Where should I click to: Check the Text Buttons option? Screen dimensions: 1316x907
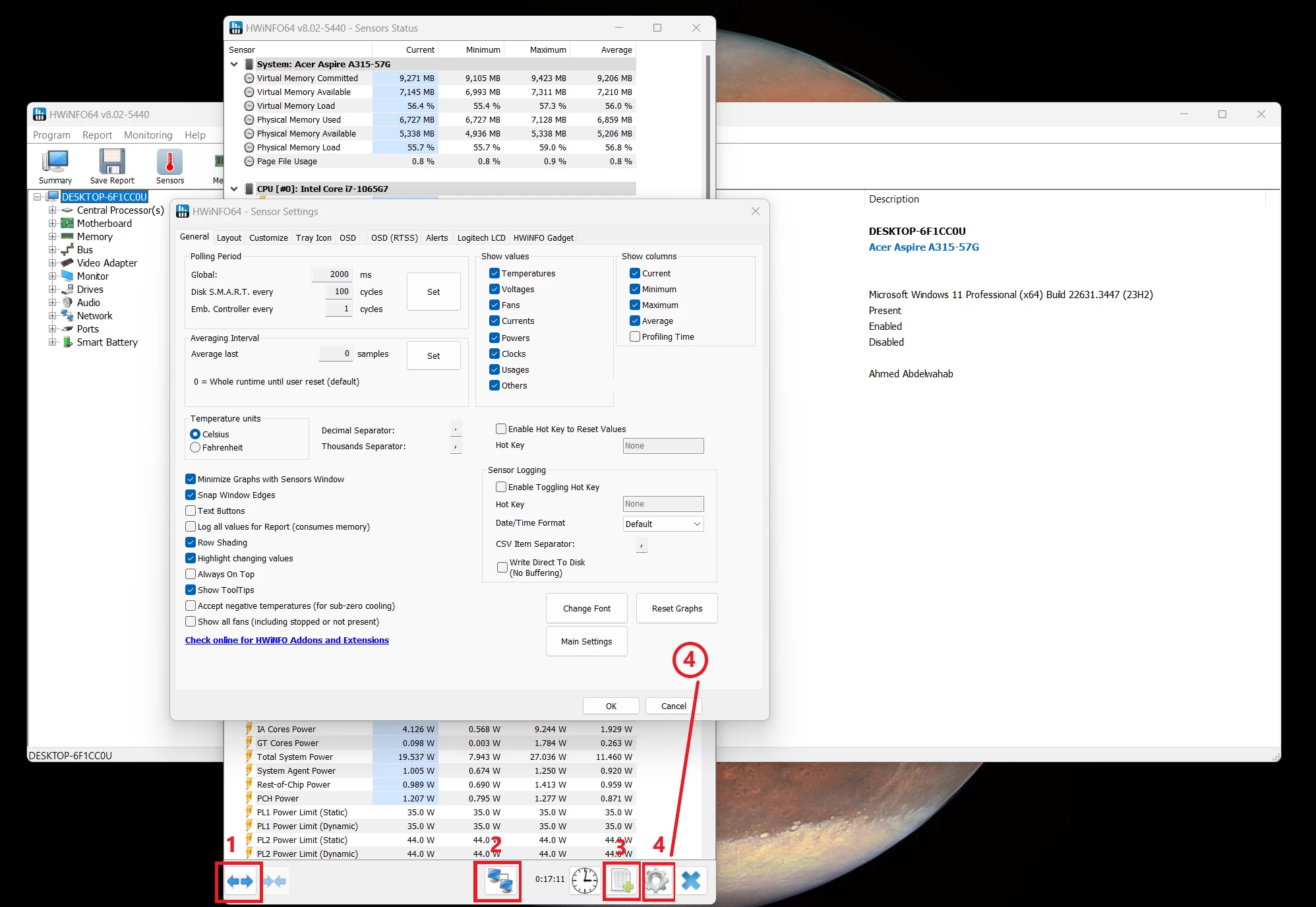tap(191, 511)
